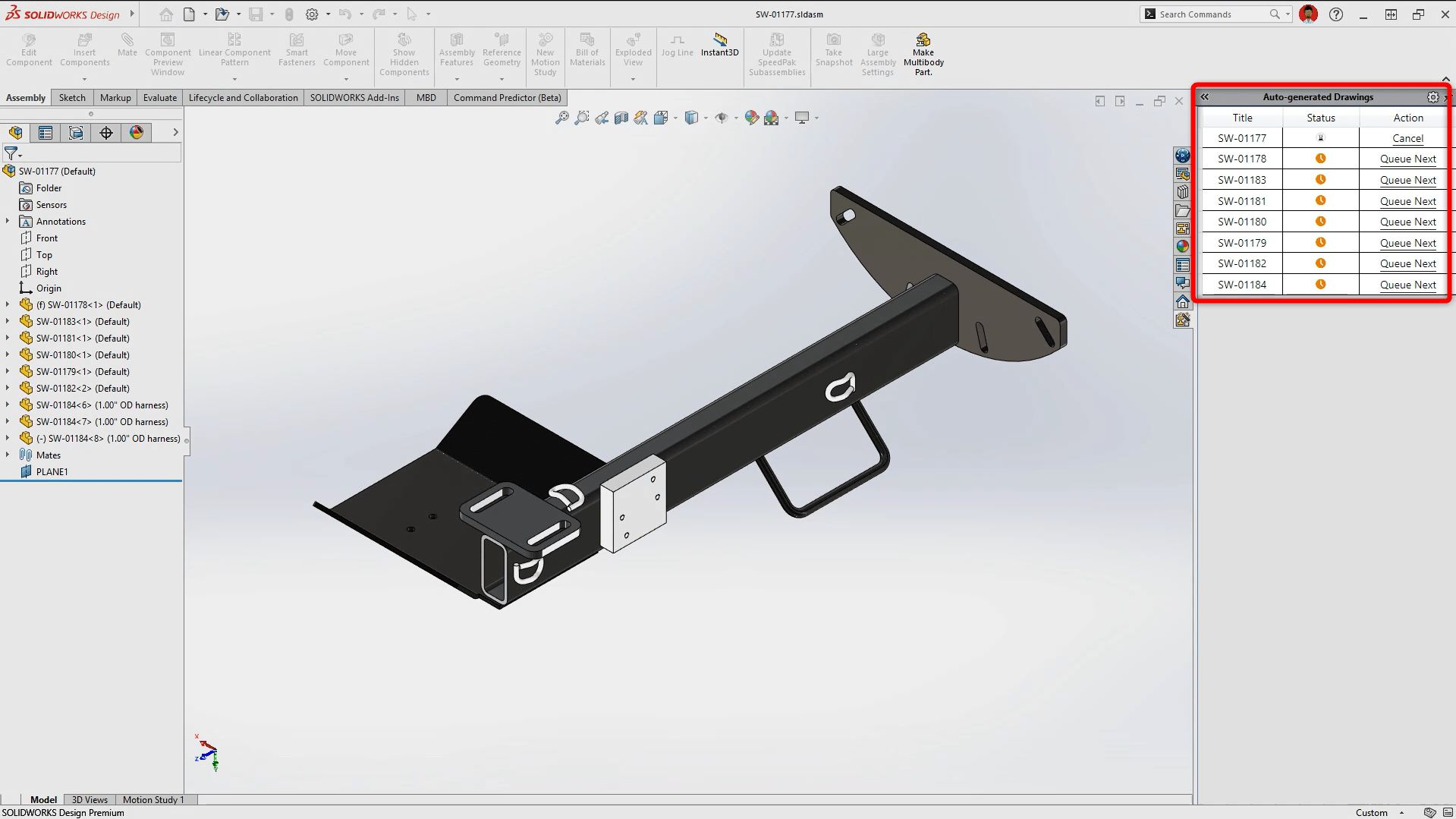This screenshot has height=819, width=1456.
Task: Click the Smart Fasteners tool
Action: (296, 49)
